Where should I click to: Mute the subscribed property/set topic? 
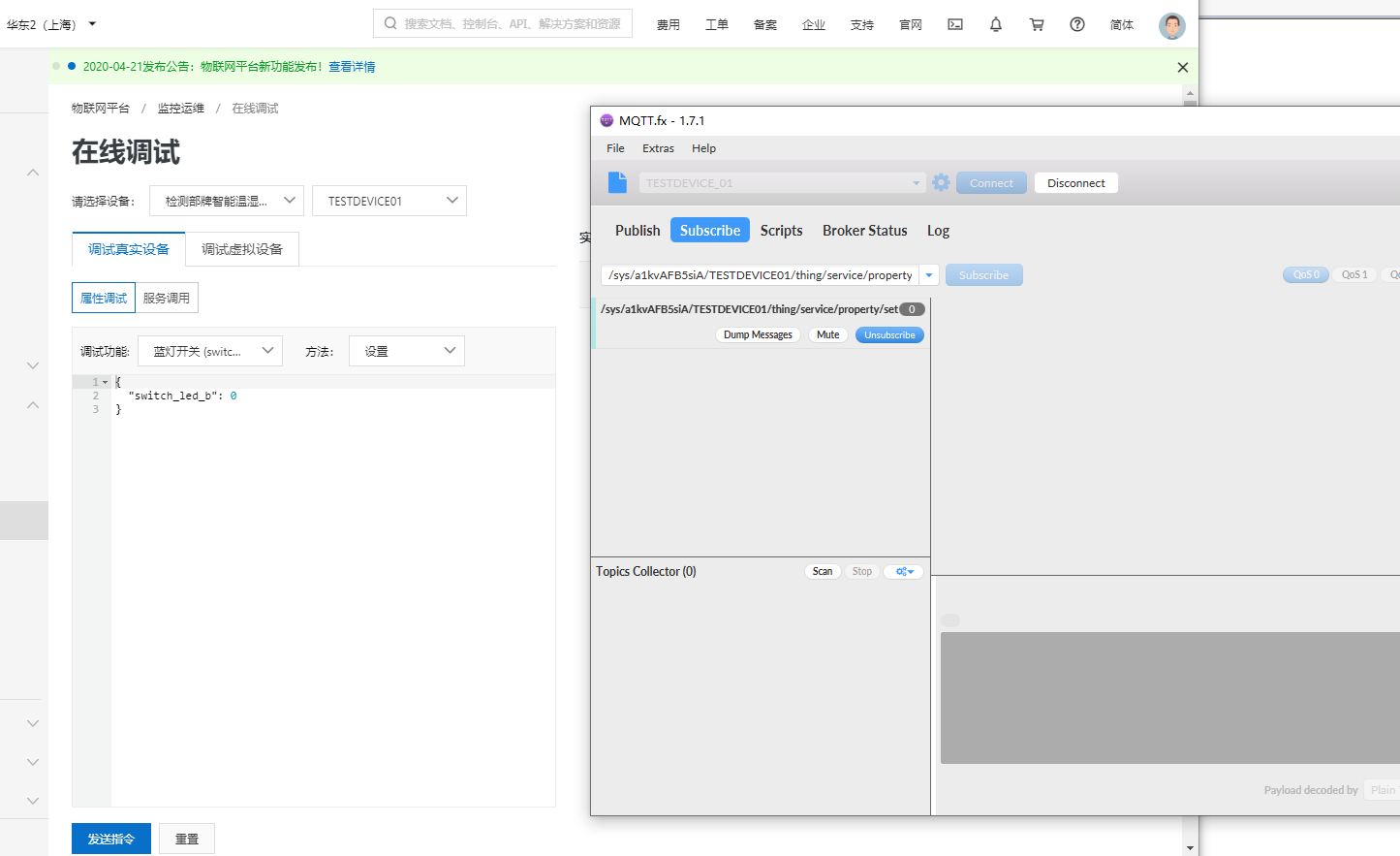click(828, 334)
